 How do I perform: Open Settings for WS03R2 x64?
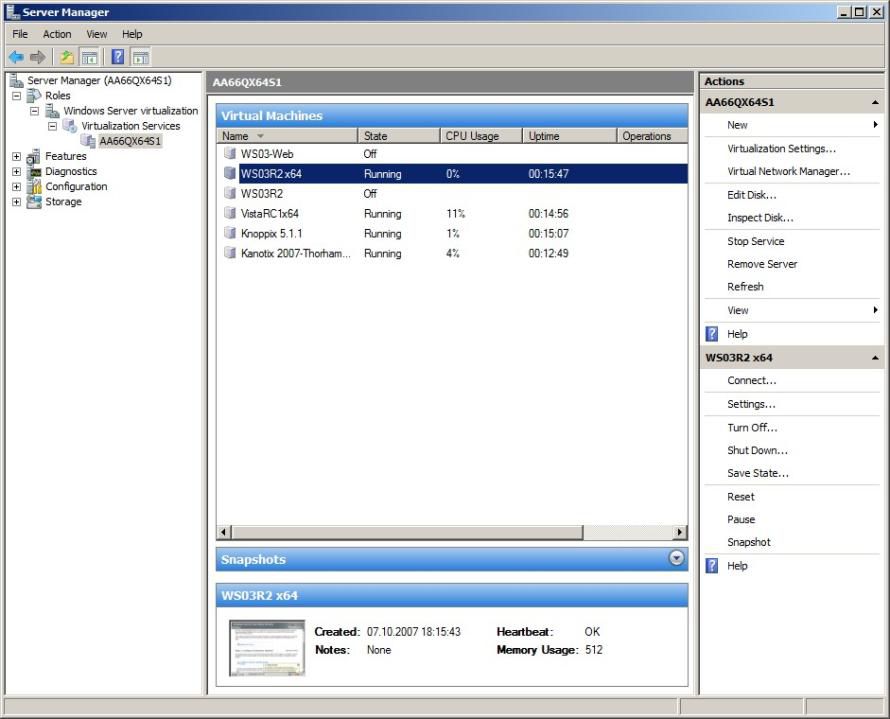coord(751,404)
